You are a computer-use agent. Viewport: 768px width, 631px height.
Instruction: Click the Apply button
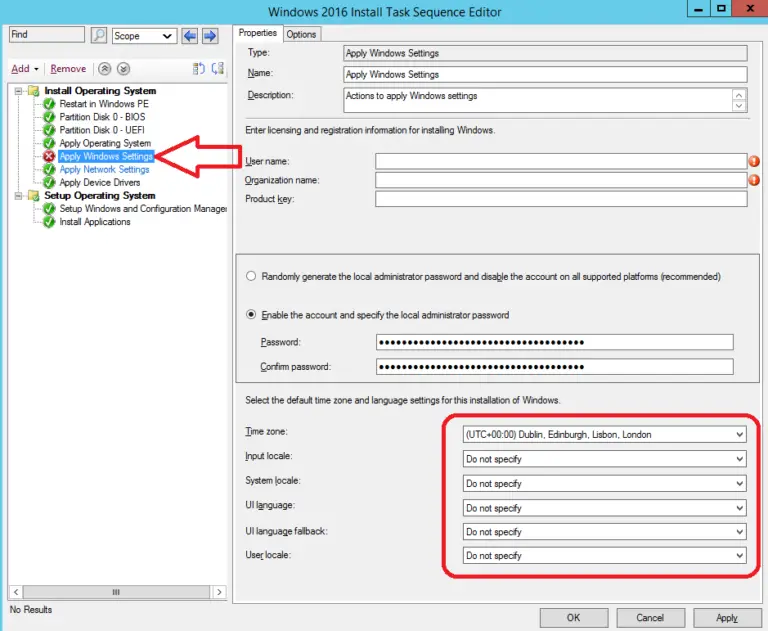727,618
